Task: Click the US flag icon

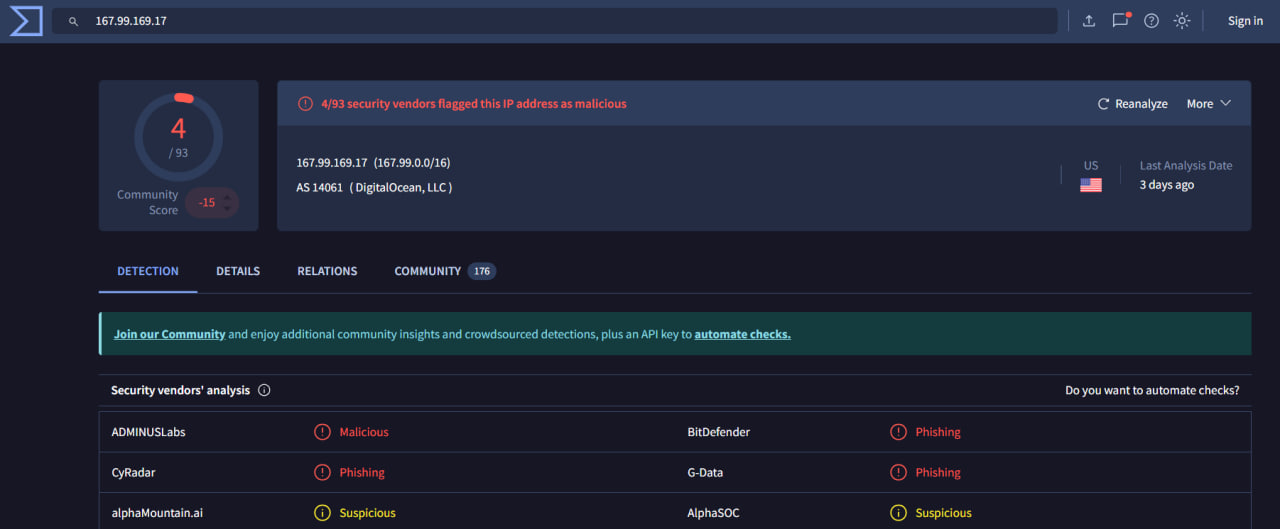Action: pyautogui.click(x=1090, y=185)
